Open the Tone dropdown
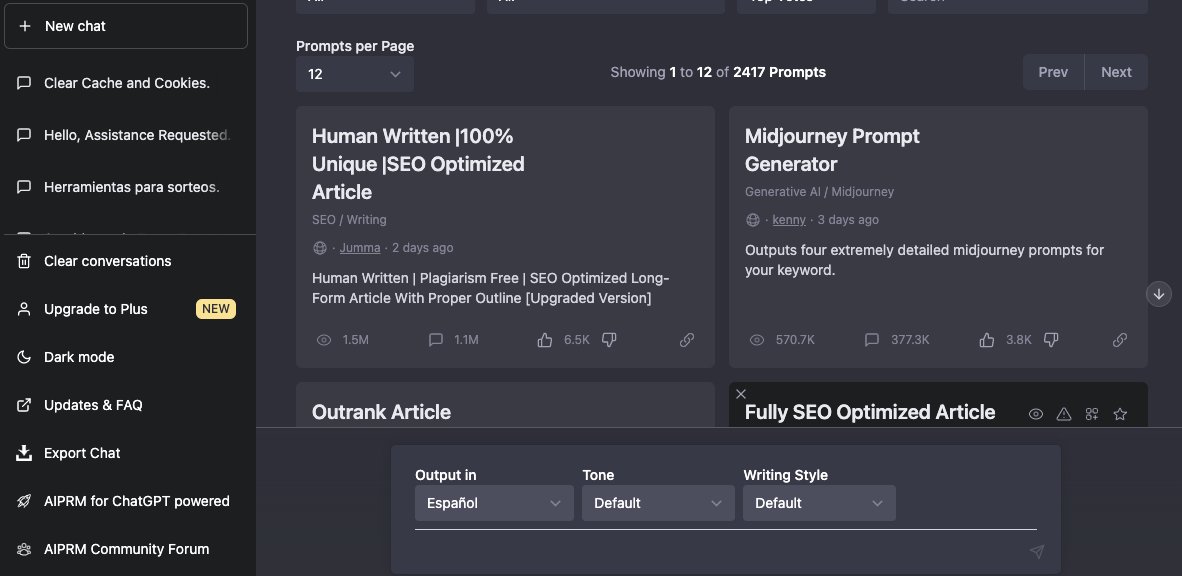1182x576 pixels. (x=658, y=503)
